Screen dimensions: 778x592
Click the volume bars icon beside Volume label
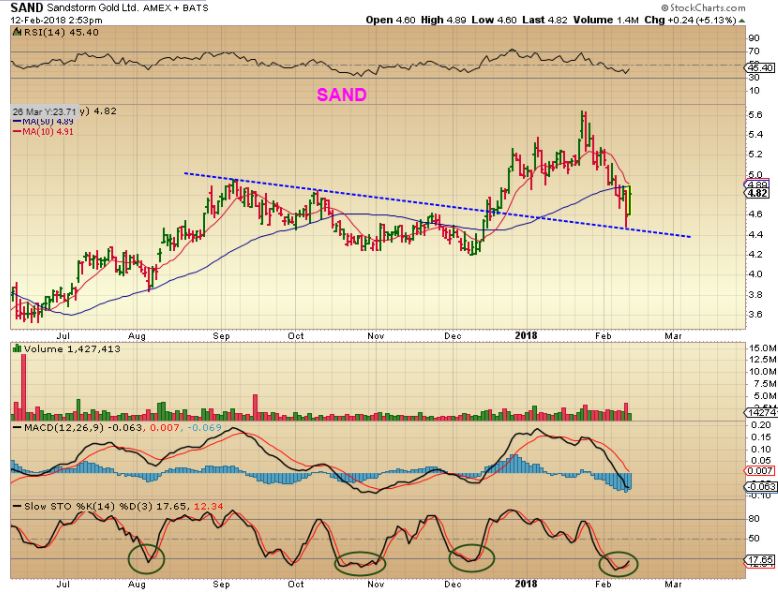coord(17,348)
